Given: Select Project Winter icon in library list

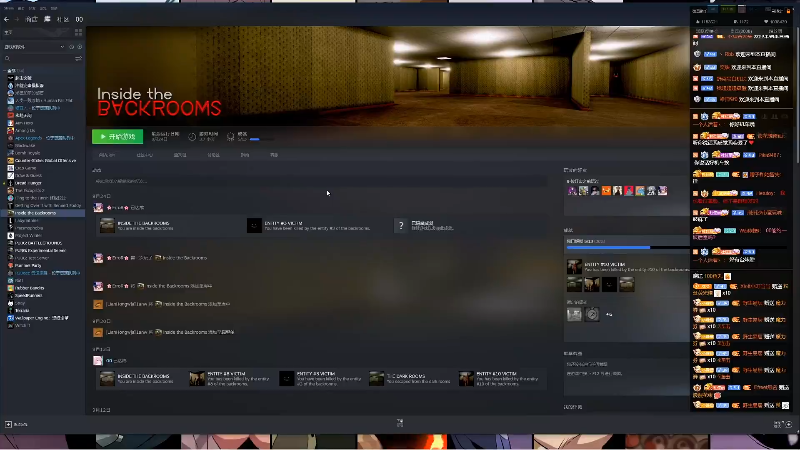Looking at the screenshot, I should (x=10, y=236).
